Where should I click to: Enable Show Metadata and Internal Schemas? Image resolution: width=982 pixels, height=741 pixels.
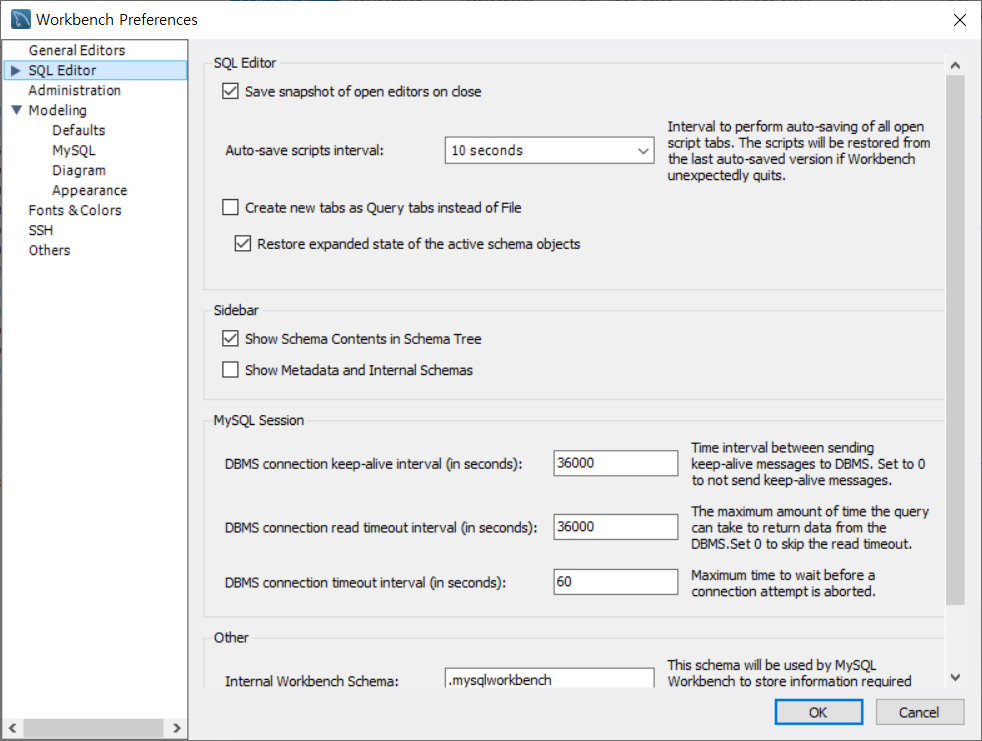coord(230,370)
